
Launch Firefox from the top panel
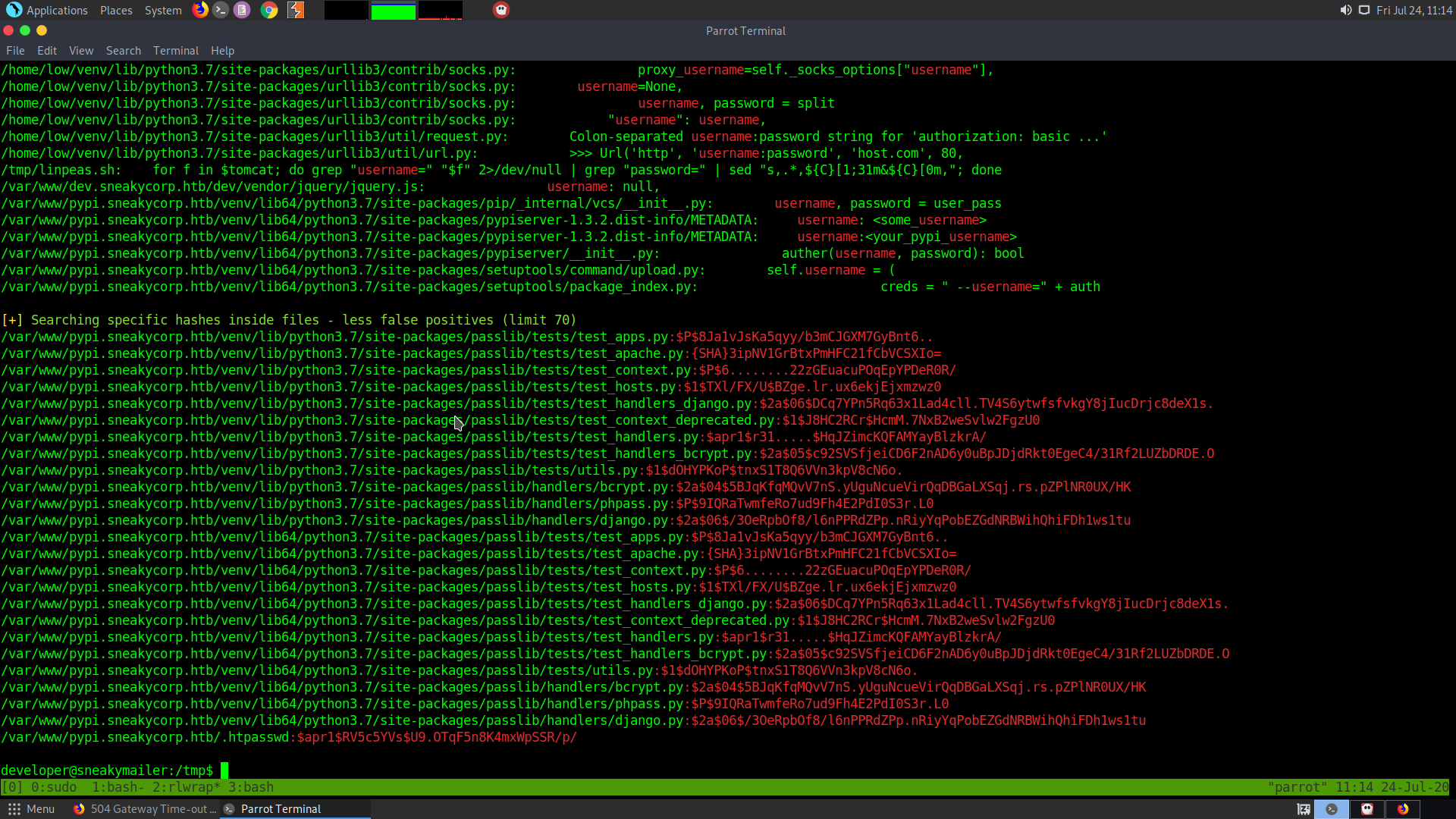pyautogui.click(x=200, y=10)
